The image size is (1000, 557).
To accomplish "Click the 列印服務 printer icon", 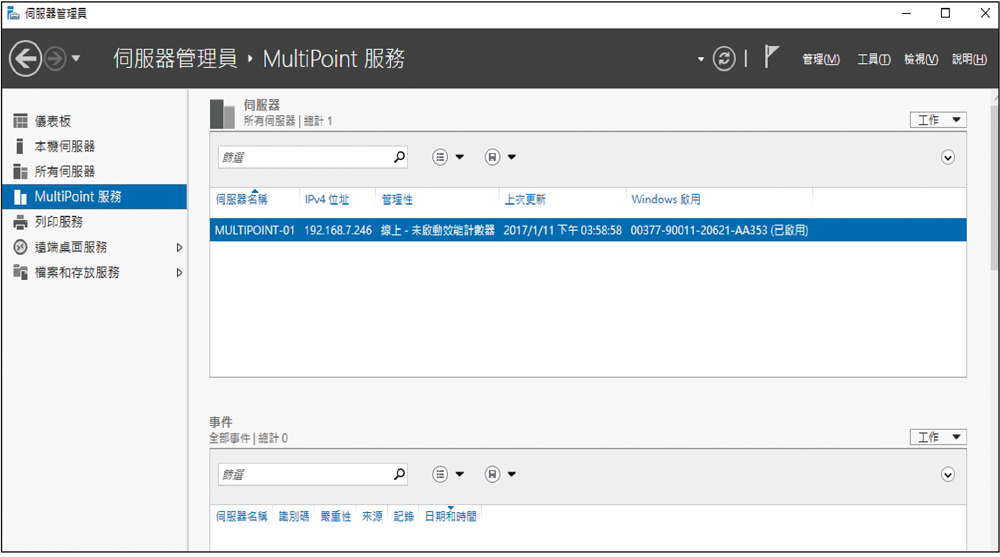I will pos(20,222).
